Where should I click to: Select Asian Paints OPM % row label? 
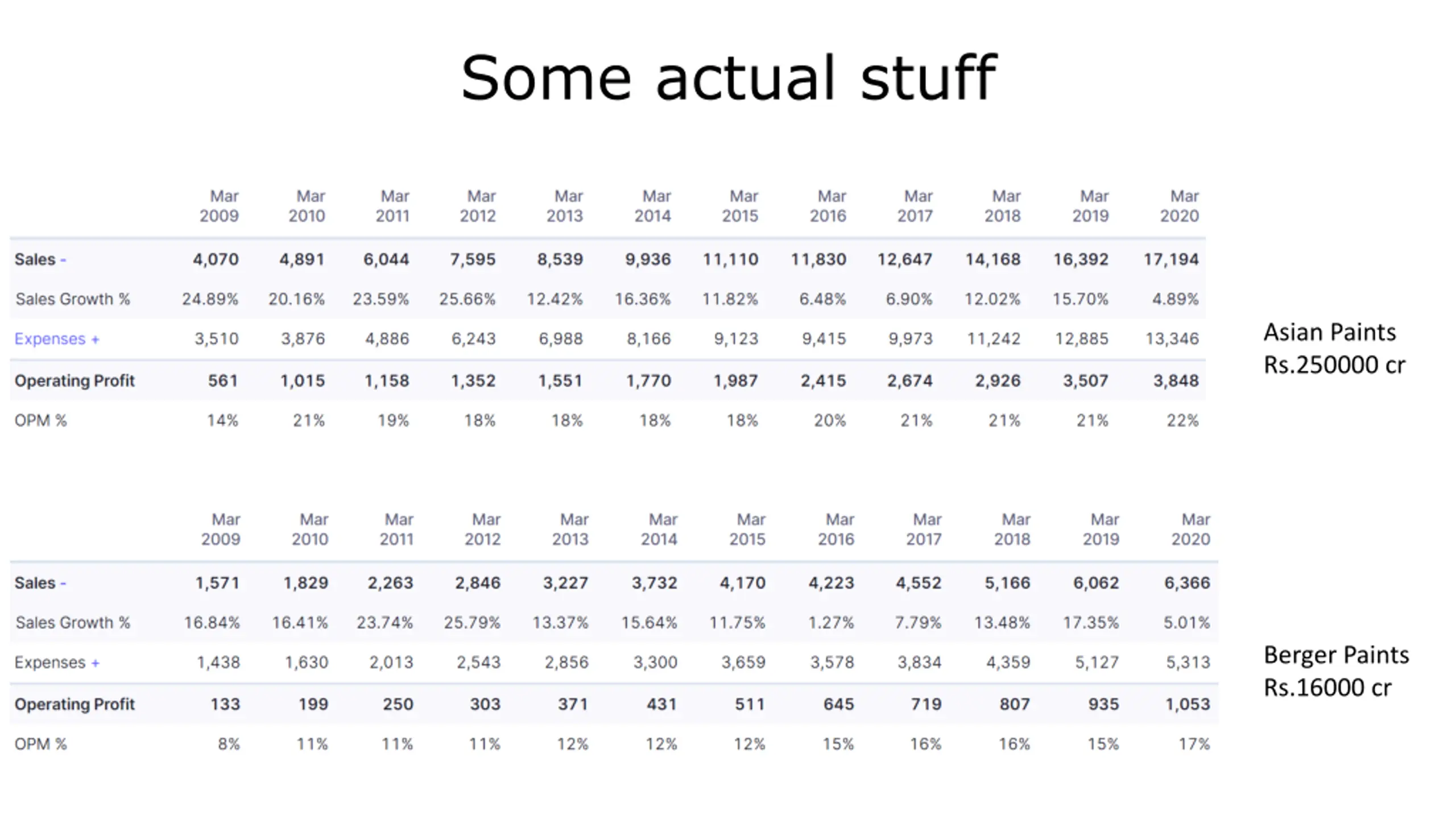tap(40, 421)
